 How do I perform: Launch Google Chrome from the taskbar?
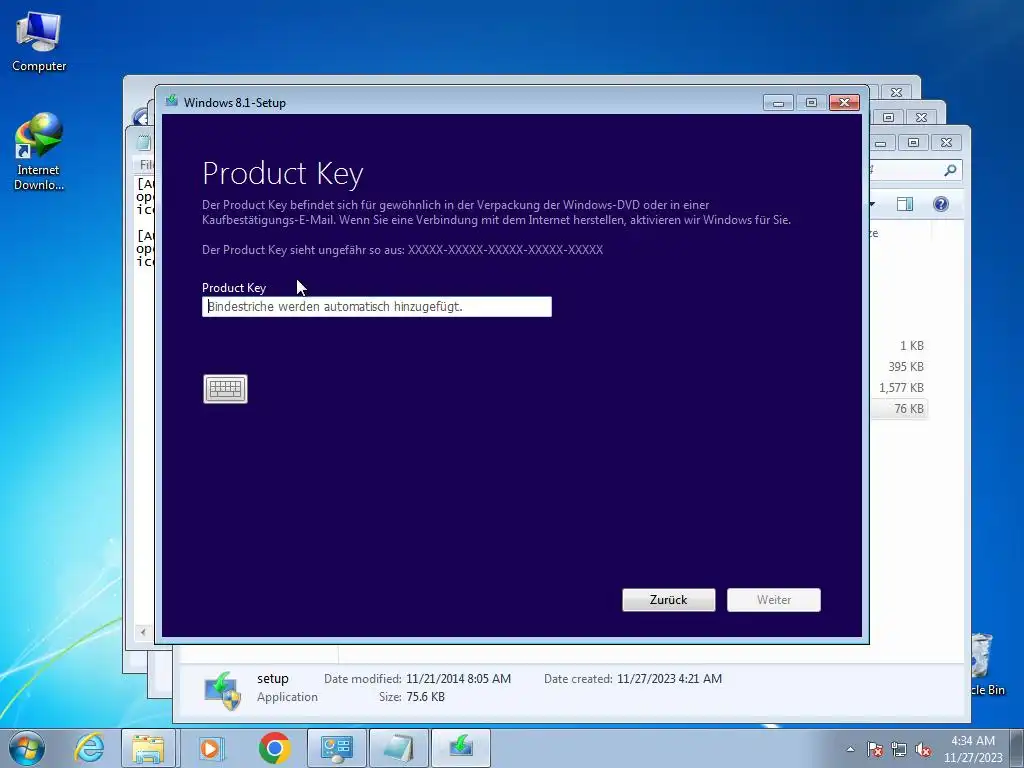[x=274, y=748]
